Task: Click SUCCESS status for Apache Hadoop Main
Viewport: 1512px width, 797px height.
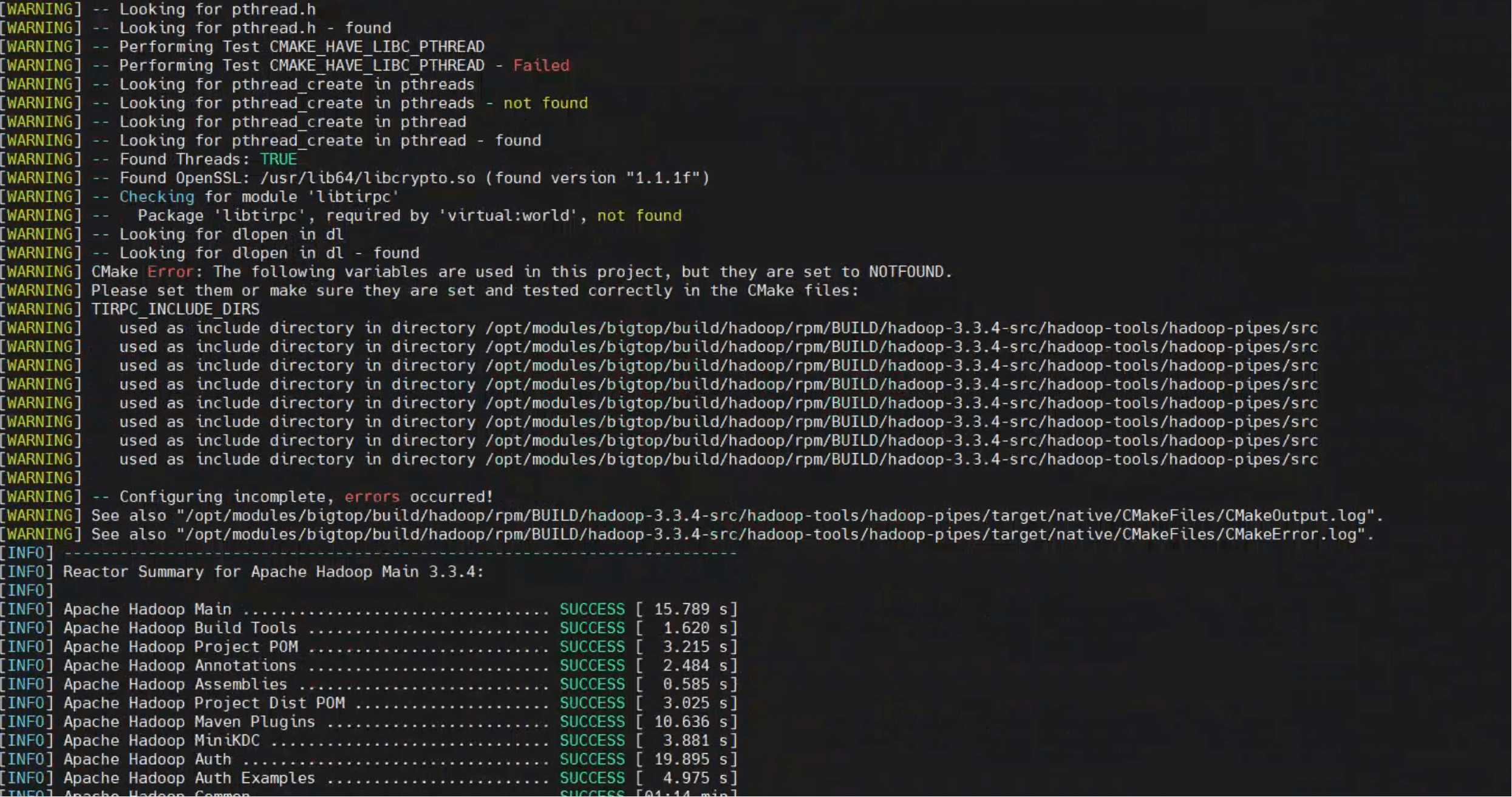Action: tap(591, 609)
